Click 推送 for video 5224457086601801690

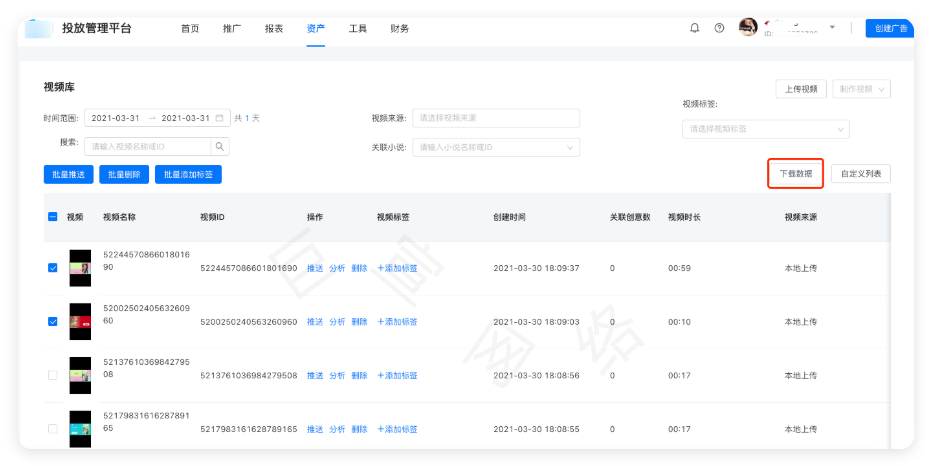[315, 268]
